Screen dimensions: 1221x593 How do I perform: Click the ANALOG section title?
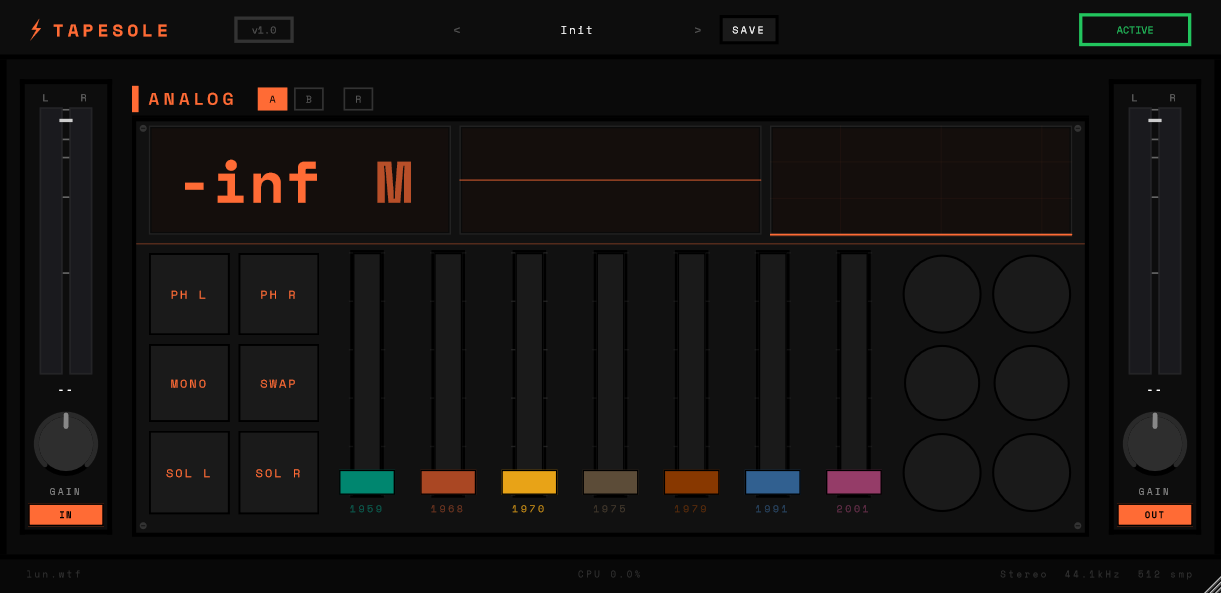click(x=192, y=99)
